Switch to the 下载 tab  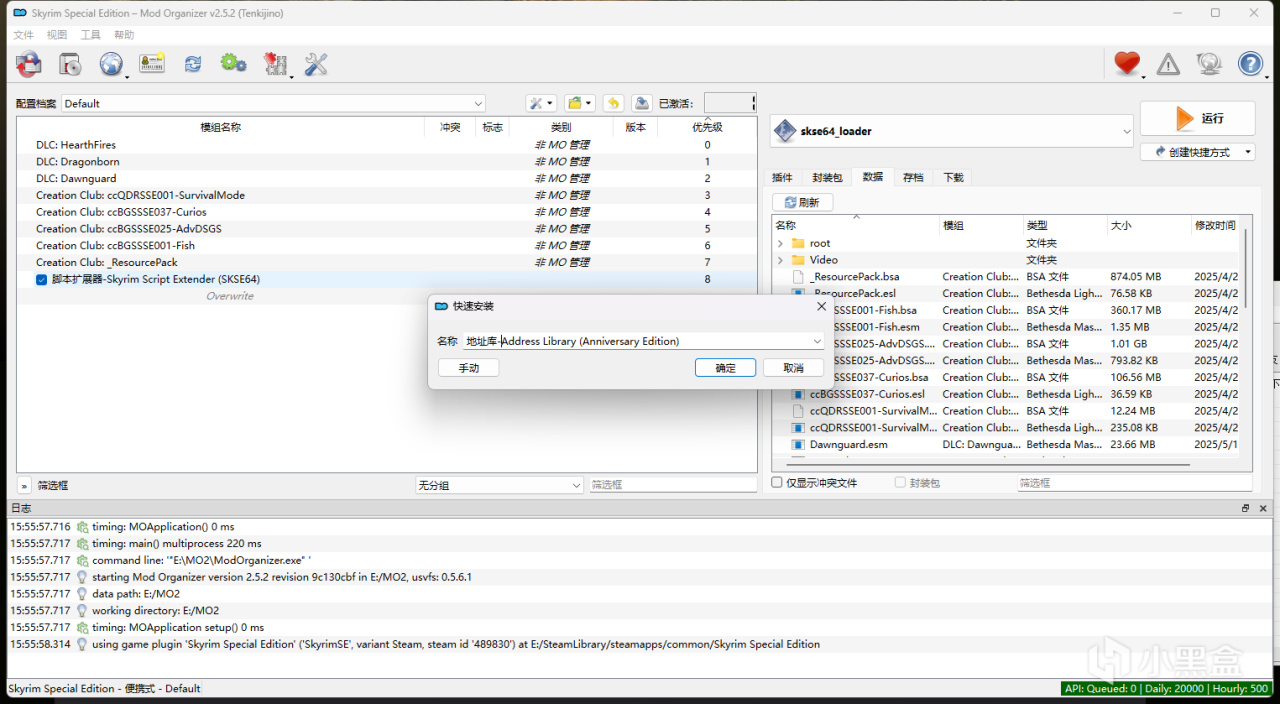point(953,177)
